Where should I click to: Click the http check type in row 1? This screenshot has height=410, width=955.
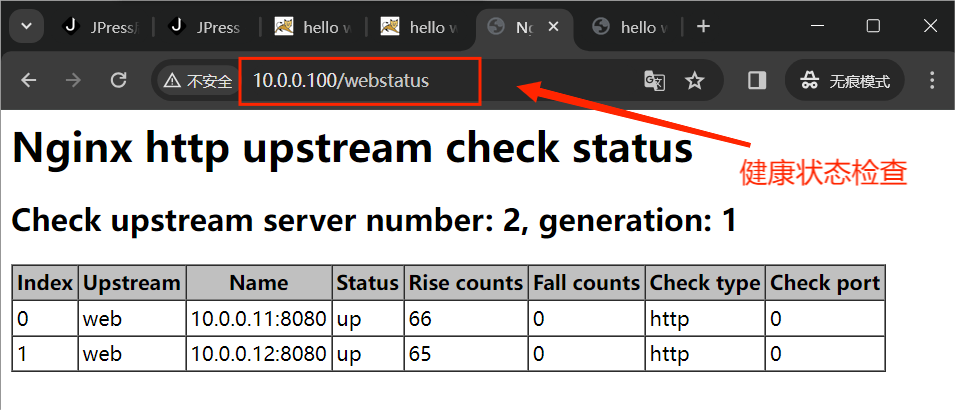point(669,353)
